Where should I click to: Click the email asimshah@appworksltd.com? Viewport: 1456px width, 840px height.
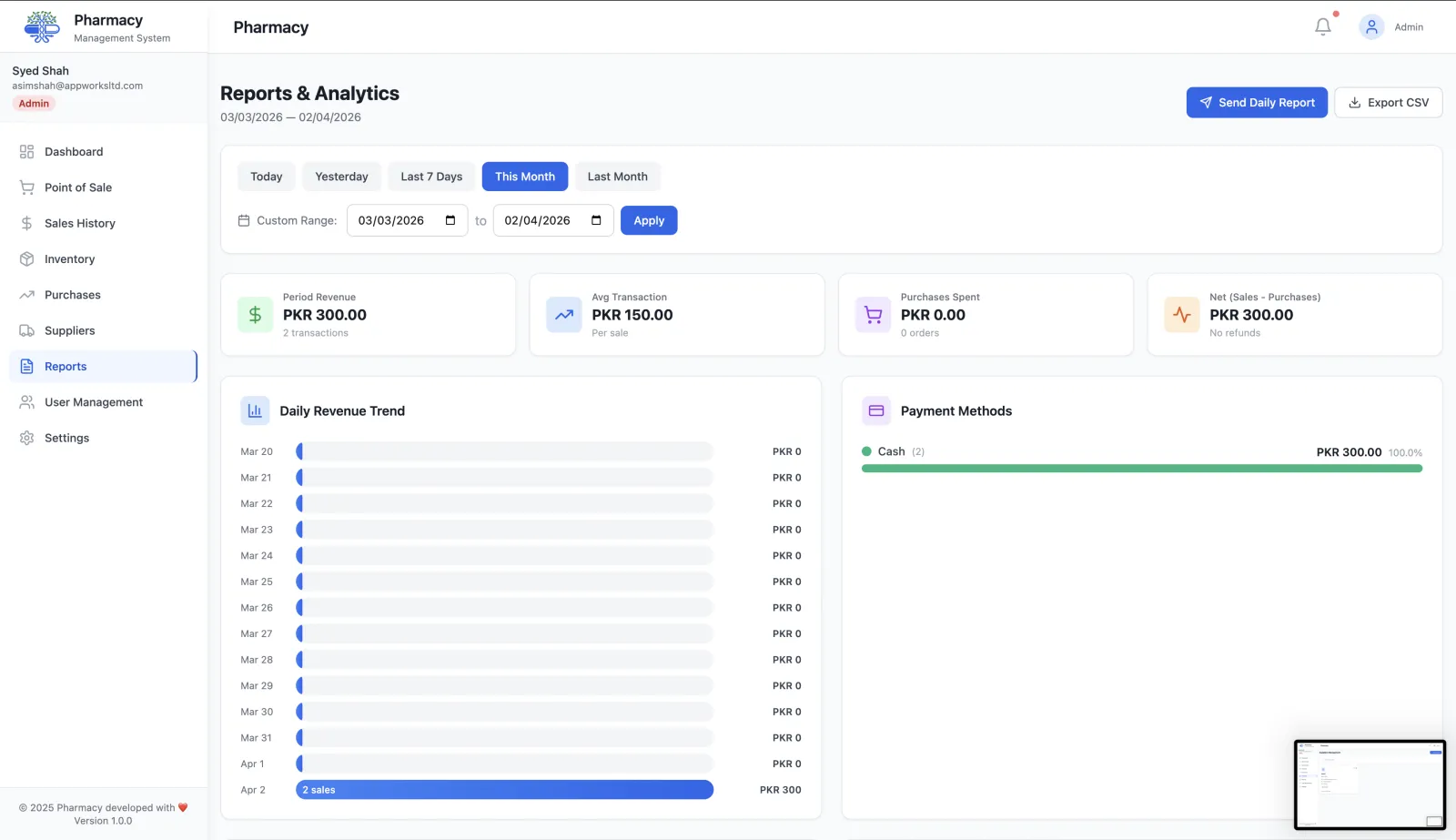click(77, 86)
